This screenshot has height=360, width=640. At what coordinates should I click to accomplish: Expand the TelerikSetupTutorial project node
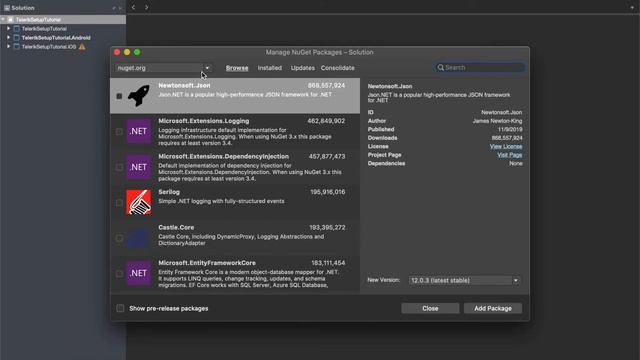(8, 29)
